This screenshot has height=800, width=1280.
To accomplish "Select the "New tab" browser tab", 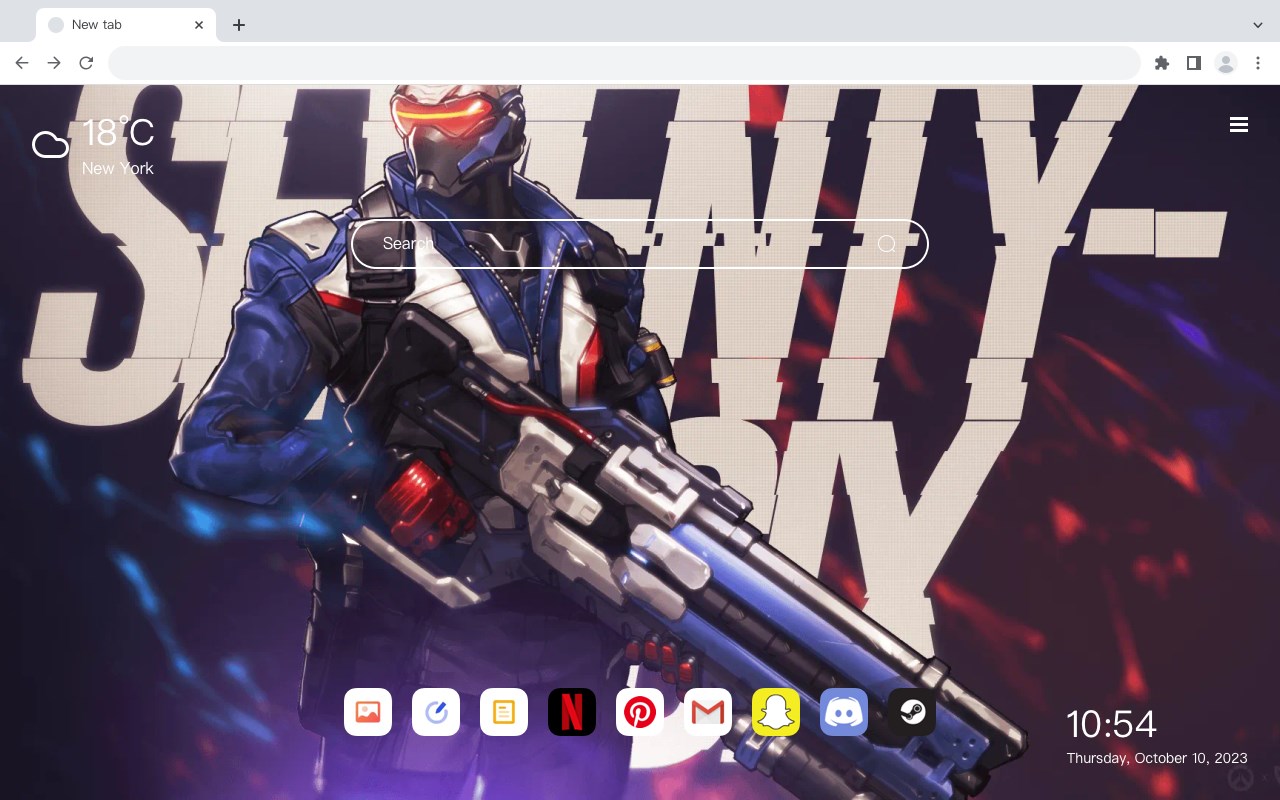I will 126,25.
